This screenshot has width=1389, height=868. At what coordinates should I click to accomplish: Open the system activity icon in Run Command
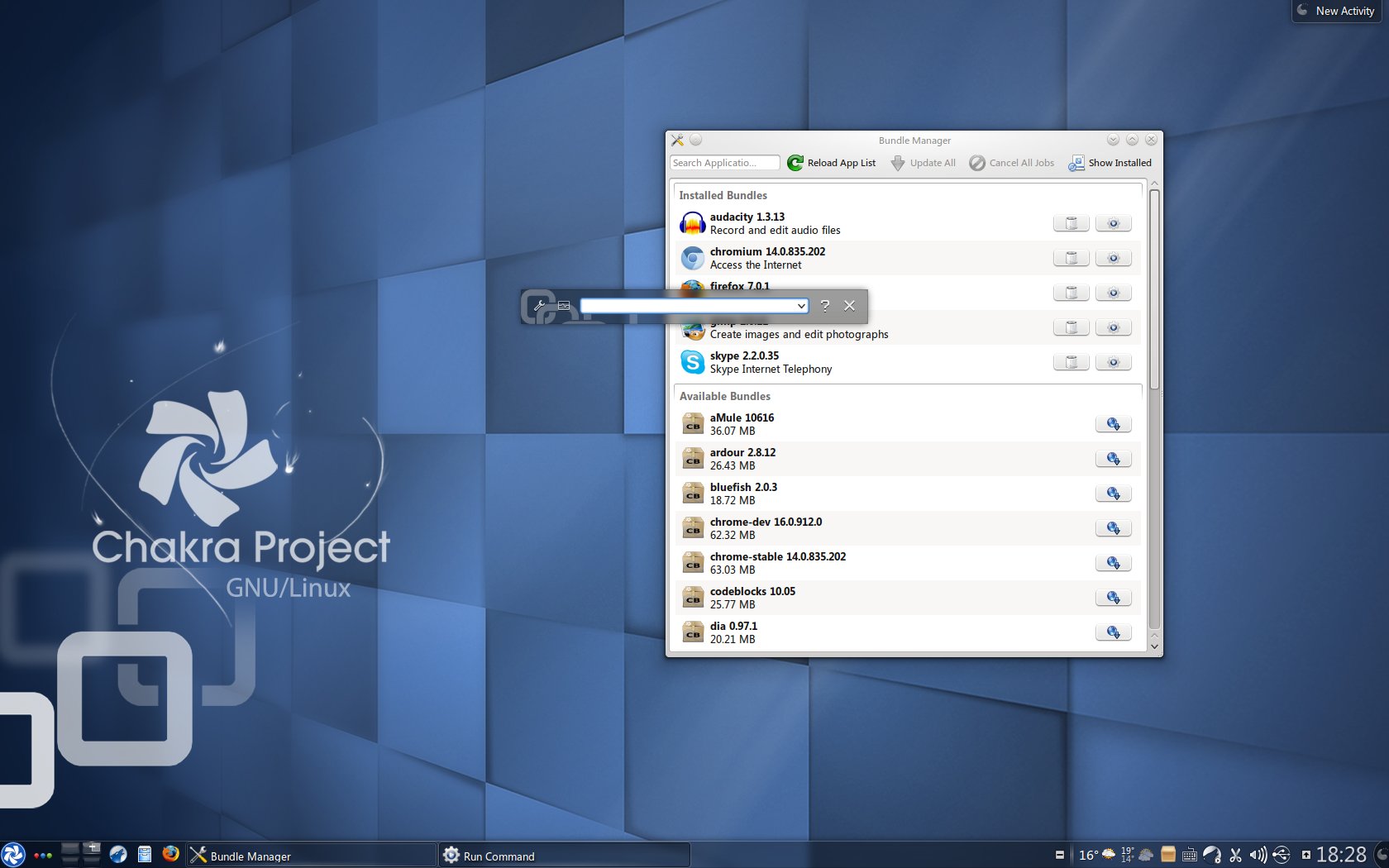(564, 306)
